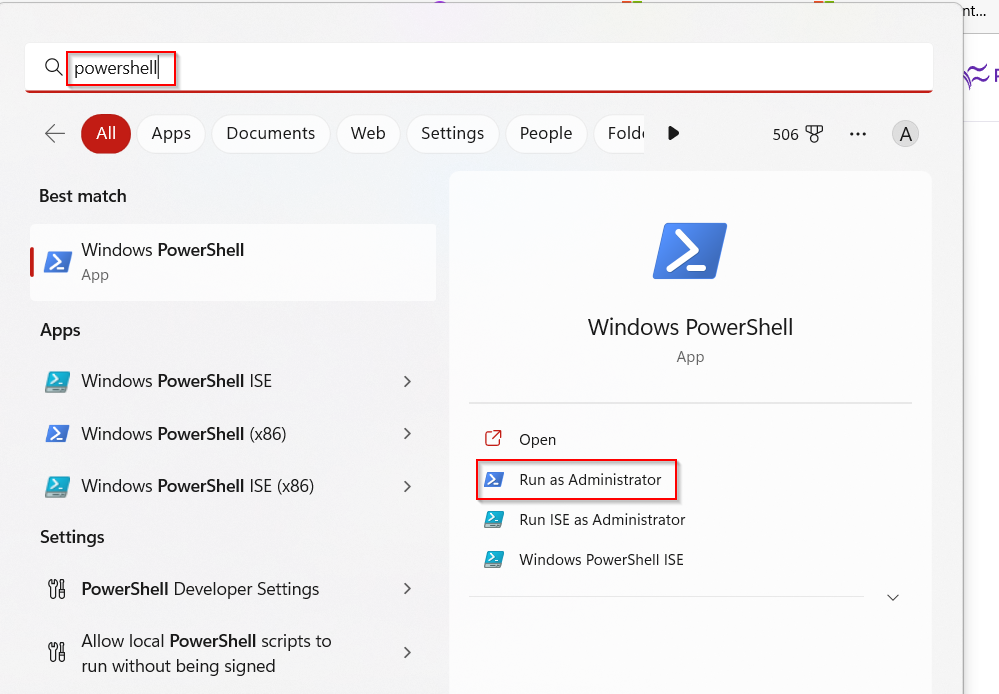Click the Windows PowerShell ISE icon
The height and width of the screenshot is (694, 999).
[57, 381]
